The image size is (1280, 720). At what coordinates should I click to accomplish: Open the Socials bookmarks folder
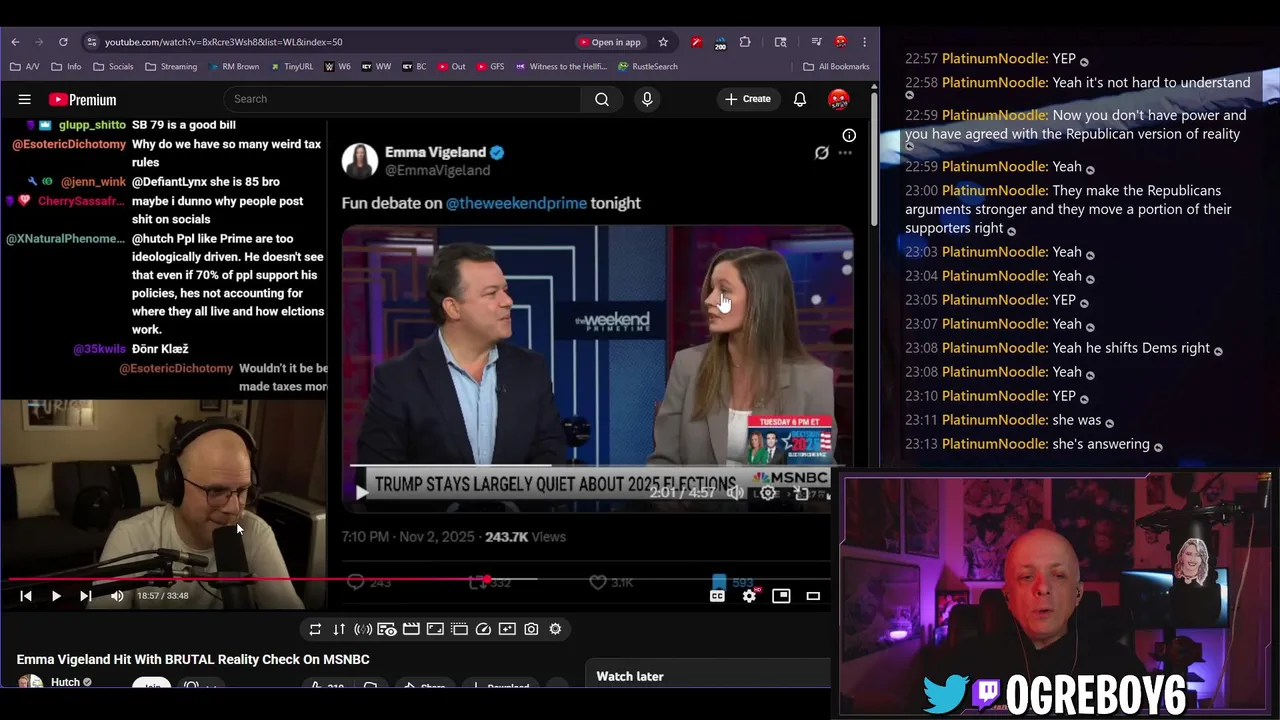pyautogui.click(x=112, y=67)
